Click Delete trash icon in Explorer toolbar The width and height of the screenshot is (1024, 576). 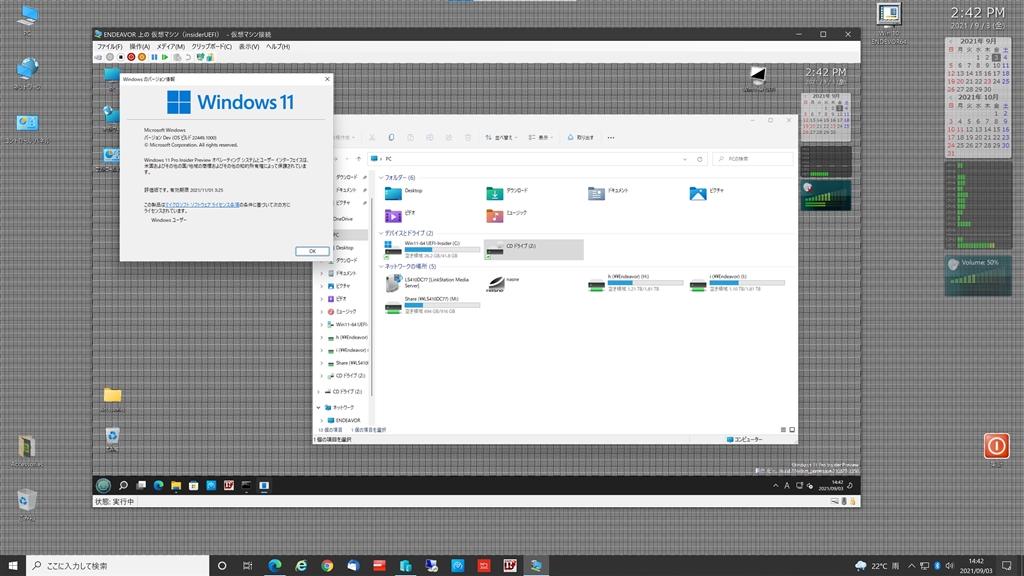(x=468, y=137)
